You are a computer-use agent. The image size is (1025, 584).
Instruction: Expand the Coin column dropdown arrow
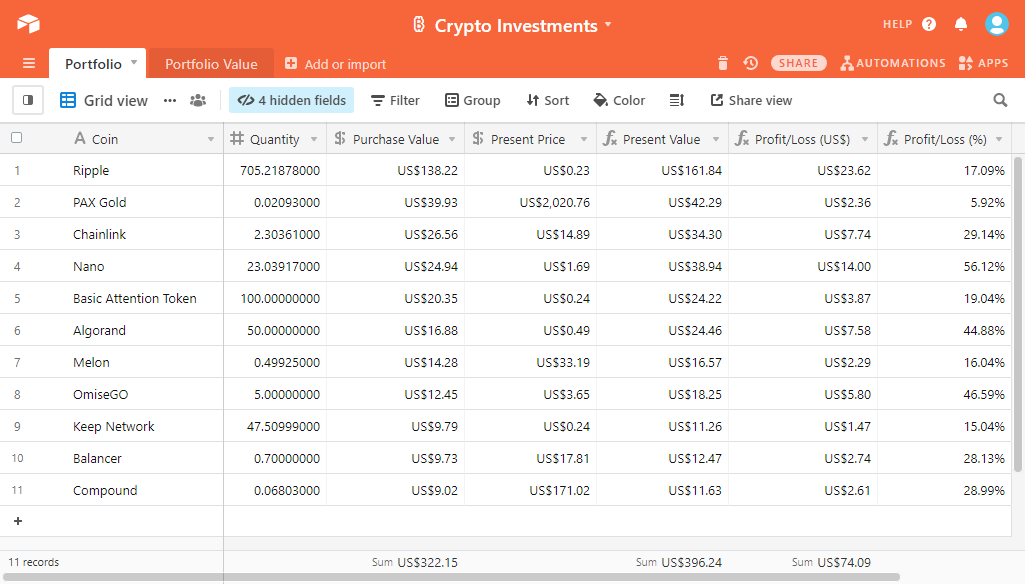click(211, 139)
